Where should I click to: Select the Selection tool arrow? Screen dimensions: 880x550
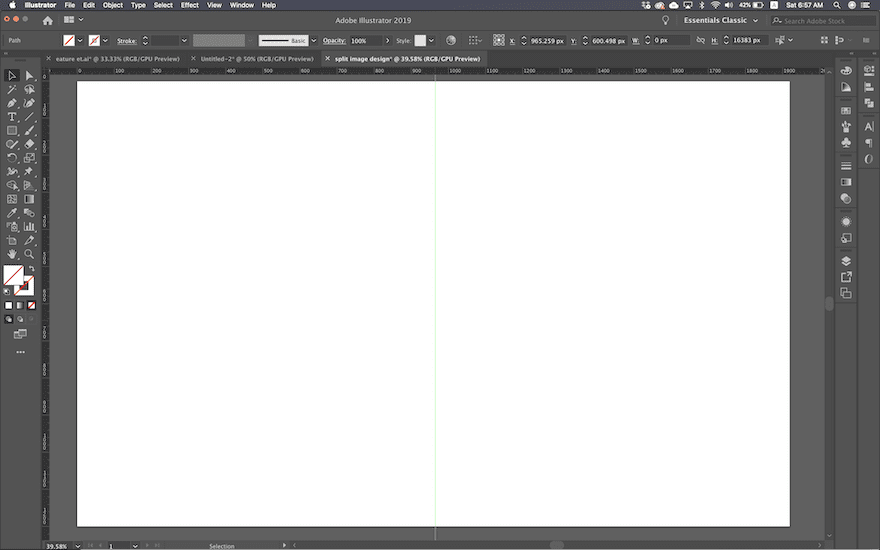pos(12,75)
